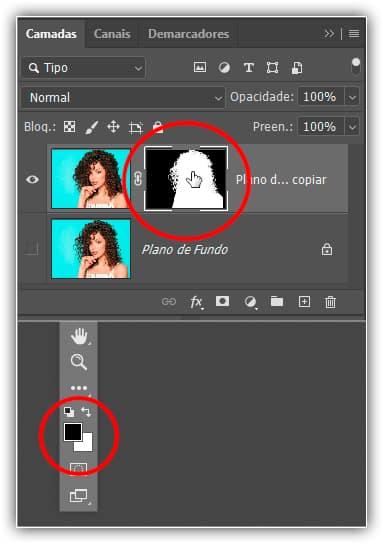Reset default foreground background colors icon
The height and width of the screenshot is (544, 383).
pyautogui.click(x=69, y=412)
